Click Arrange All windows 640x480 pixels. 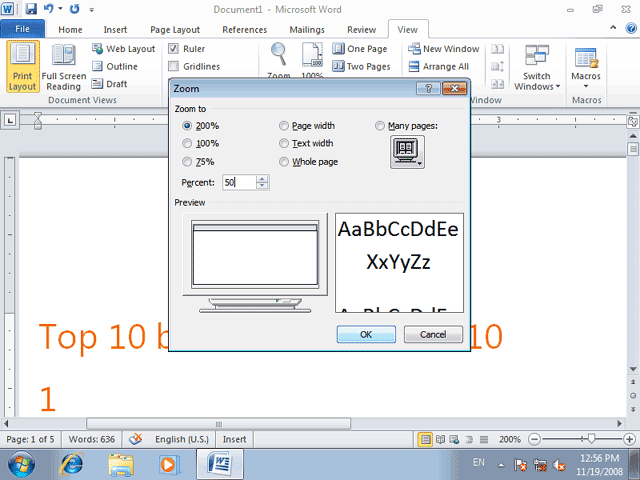tap(439, 66)
